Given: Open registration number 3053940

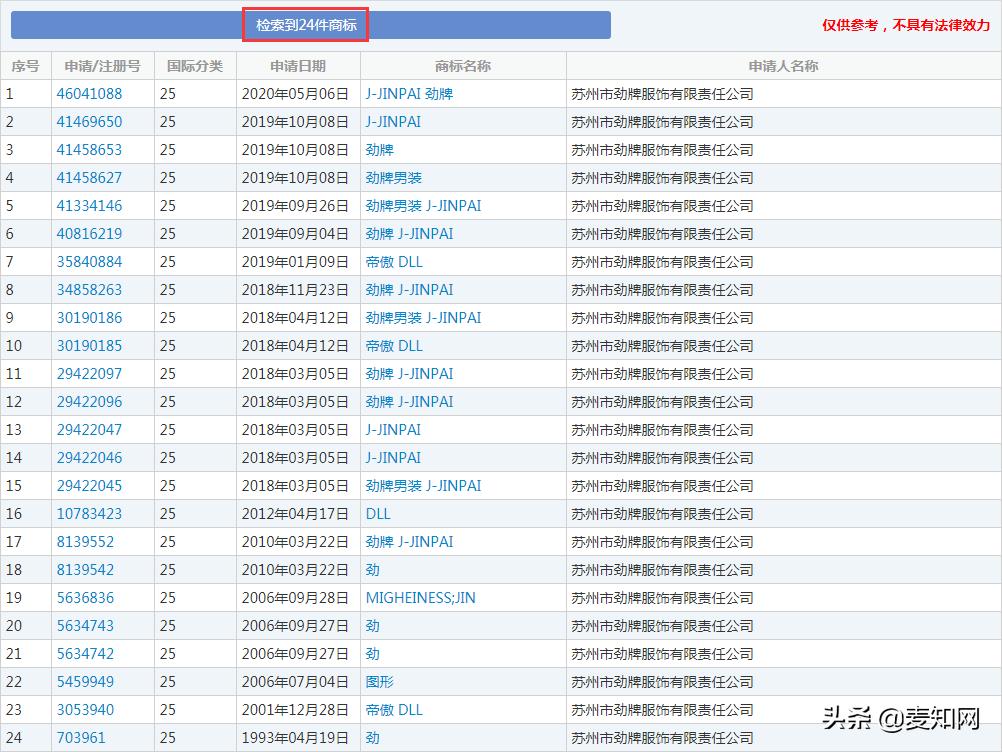Looking at the screenshot, I should coord(85,710).
